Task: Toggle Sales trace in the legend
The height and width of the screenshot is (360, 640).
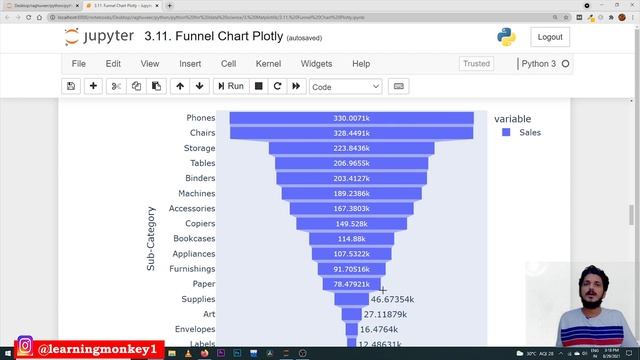Action: [522, 132]
